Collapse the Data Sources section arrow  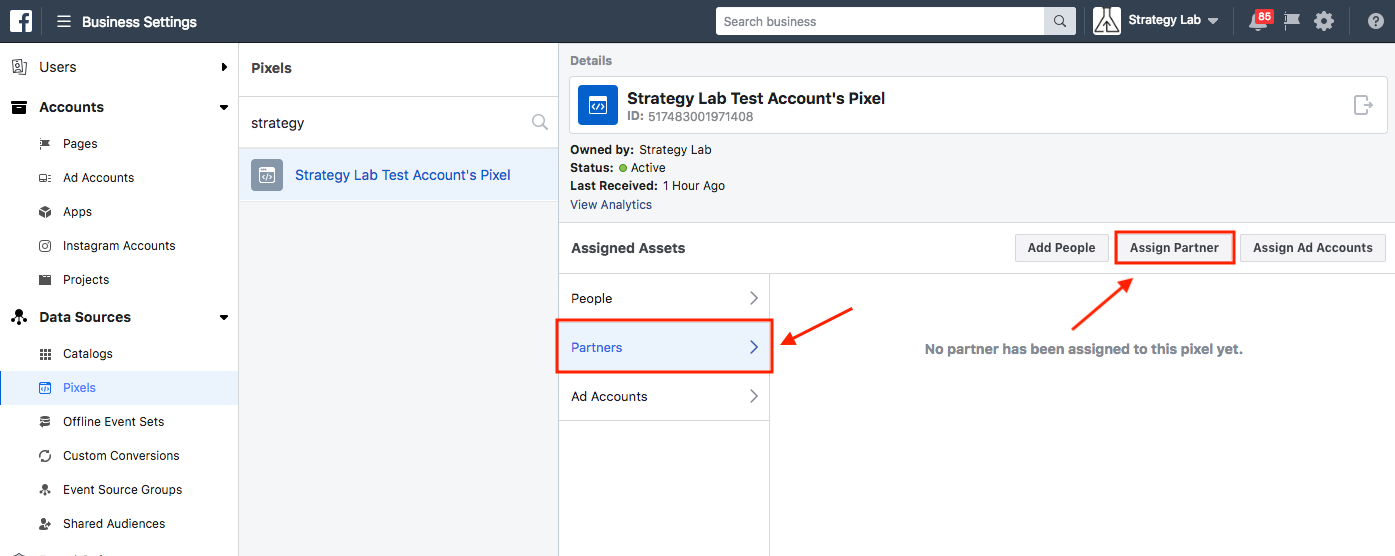224,317
